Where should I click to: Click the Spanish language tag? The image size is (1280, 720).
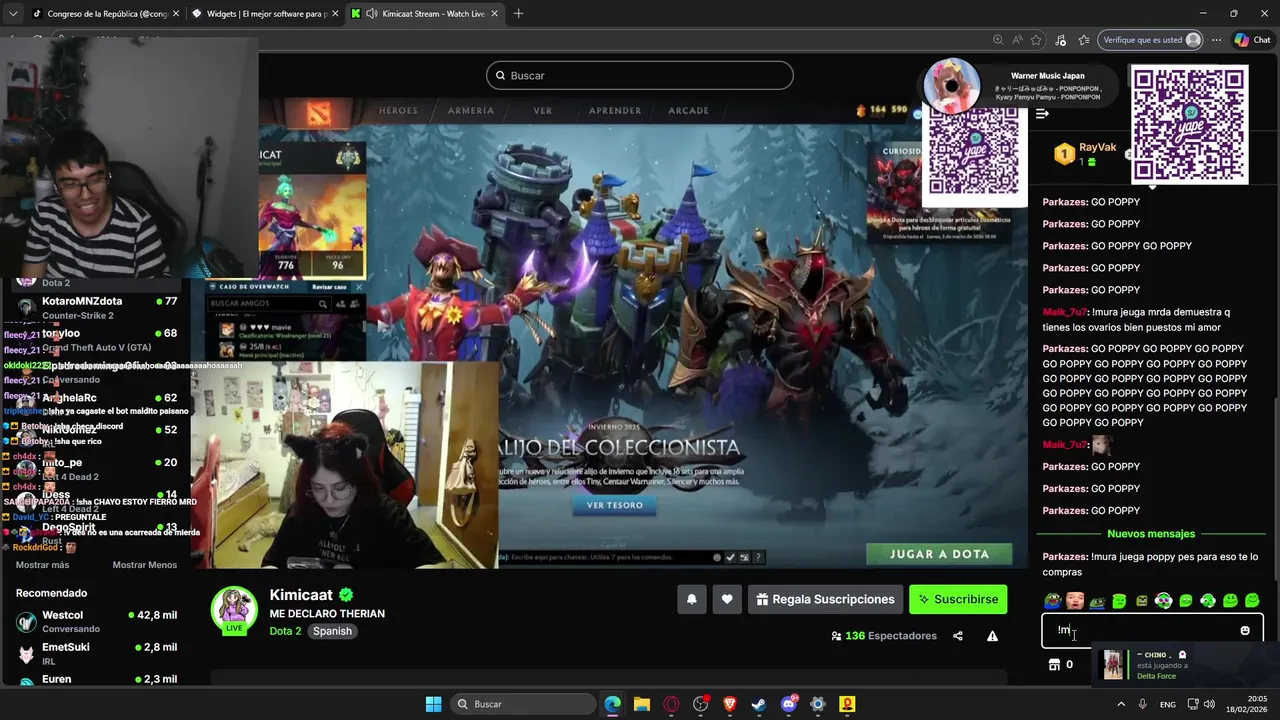click(332, 631)
